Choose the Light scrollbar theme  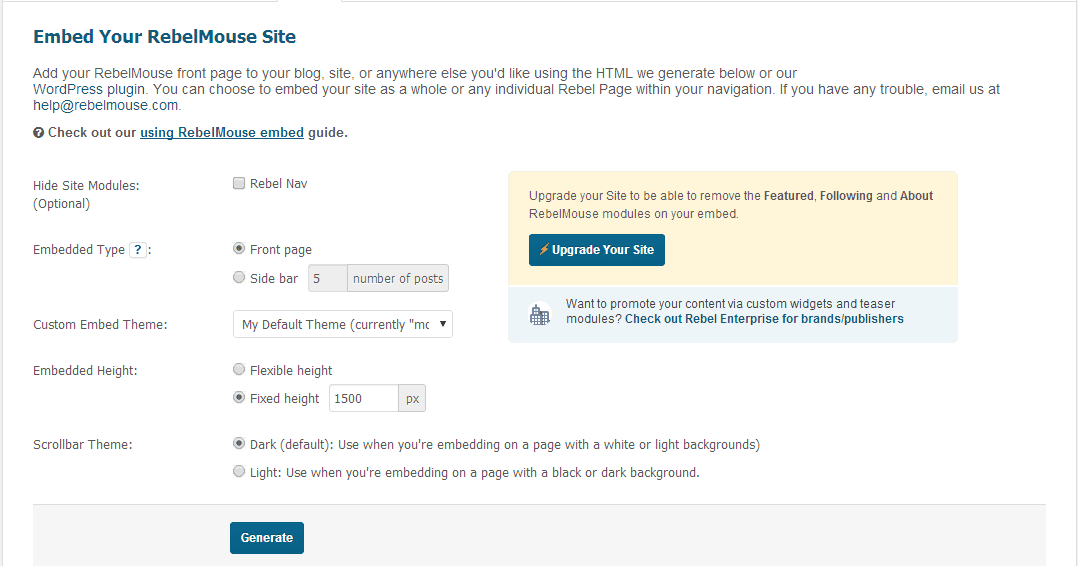[x=239, y=472]
